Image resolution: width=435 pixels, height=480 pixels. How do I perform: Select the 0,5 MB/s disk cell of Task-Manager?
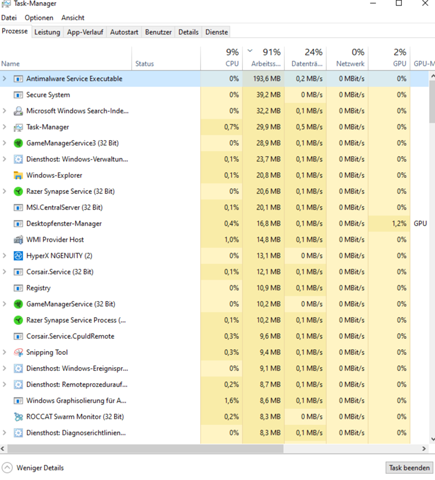point(306,127)
